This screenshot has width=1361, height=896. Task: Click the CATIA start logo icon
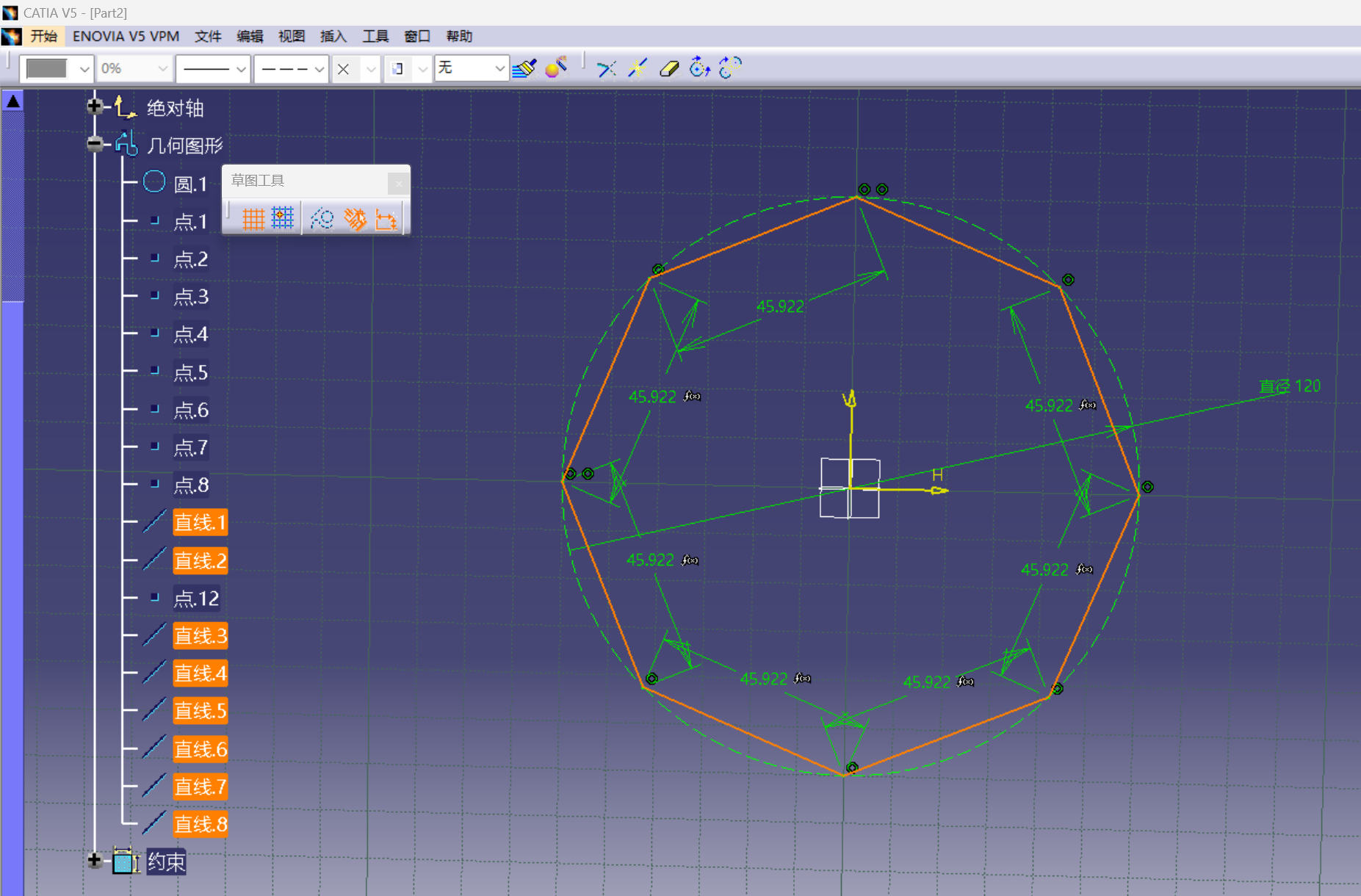(12, 36)
